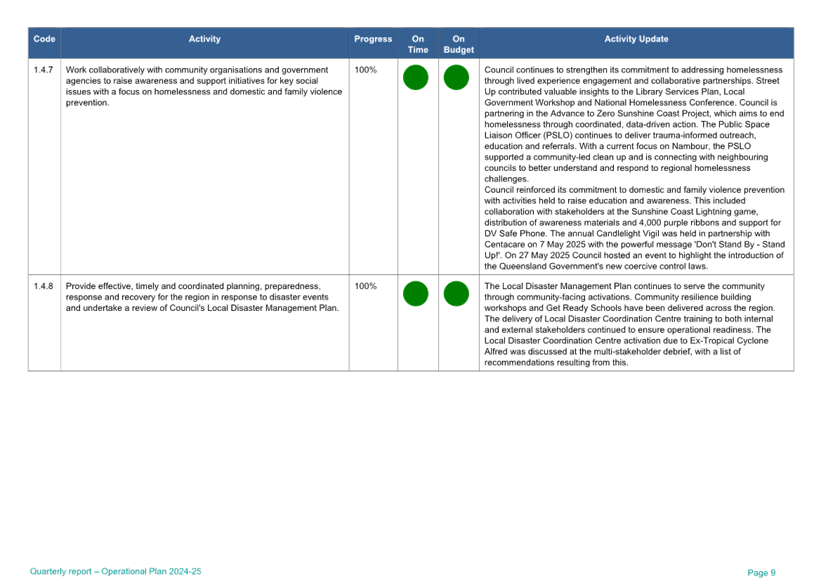The width and height of the screenshot is (821, 581).
Task: Click the On Time column header
Action: [417, 43]
